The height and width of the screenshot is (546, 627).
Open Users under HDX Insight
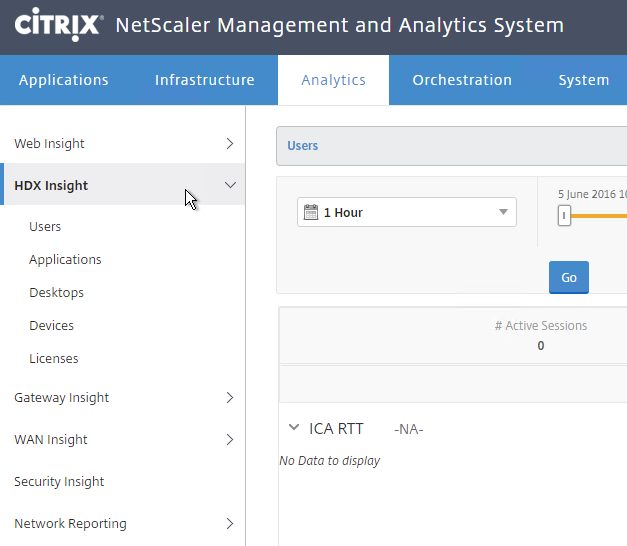tap(45, 227)
